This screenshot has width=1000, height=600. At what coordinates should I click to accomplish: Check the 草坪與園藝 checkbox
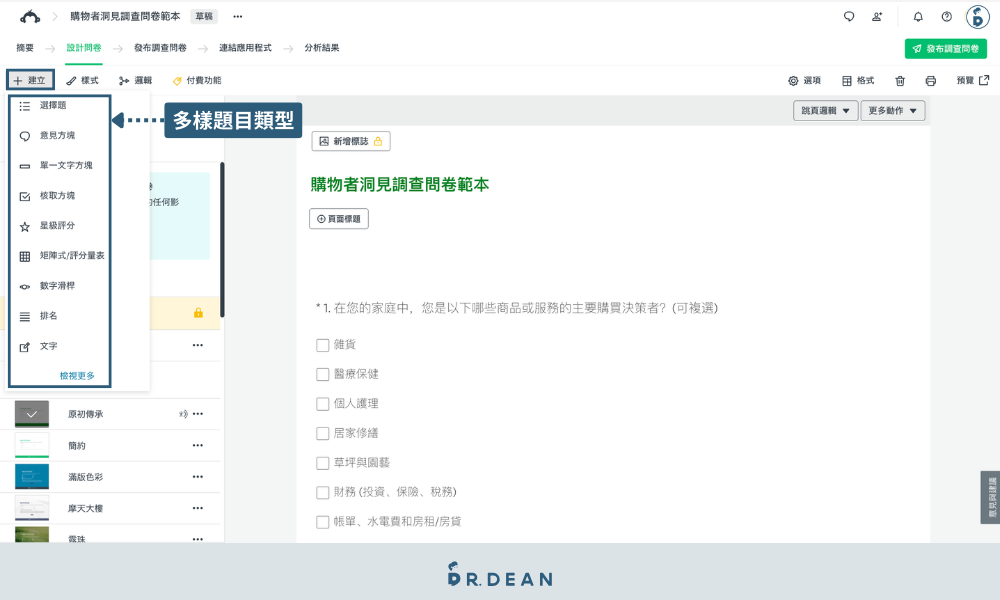point(323,463)
